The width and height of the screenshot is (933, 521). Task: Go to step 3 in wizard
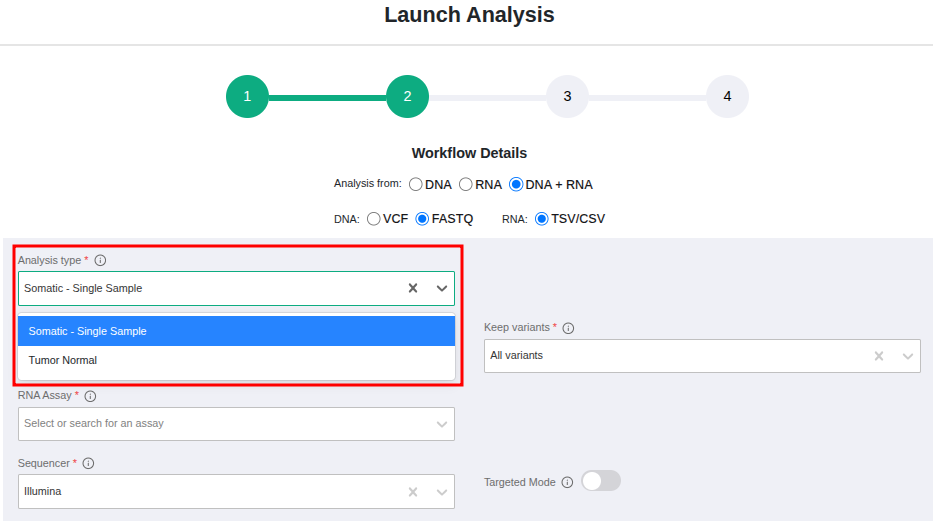(x=567, y=97)
